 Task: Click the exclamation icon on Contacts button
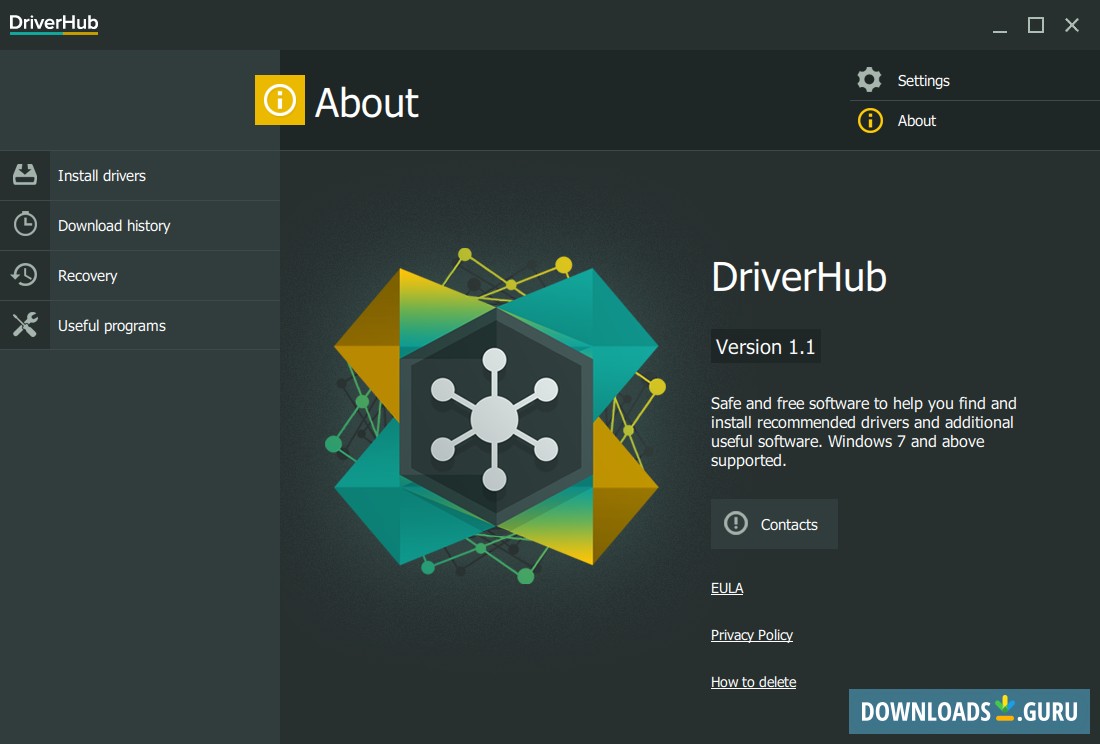(735, 523)
